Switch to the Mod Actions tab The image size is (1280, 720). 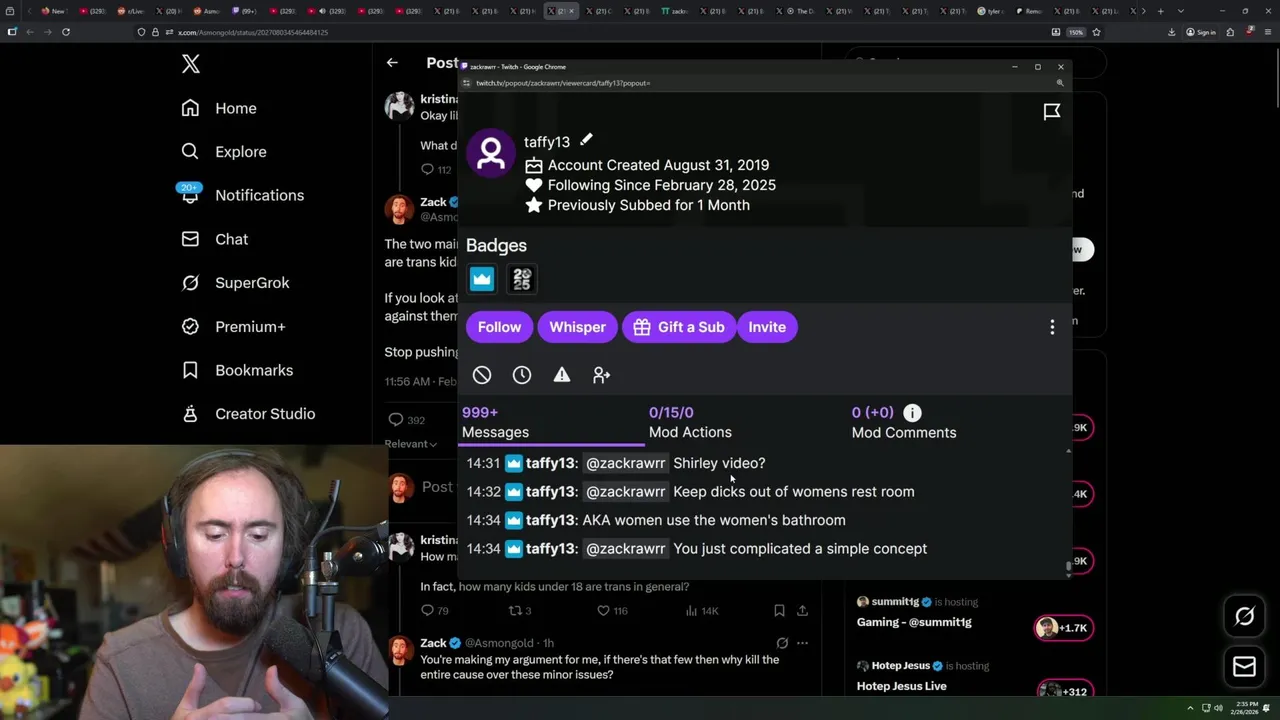click(690, 422)
